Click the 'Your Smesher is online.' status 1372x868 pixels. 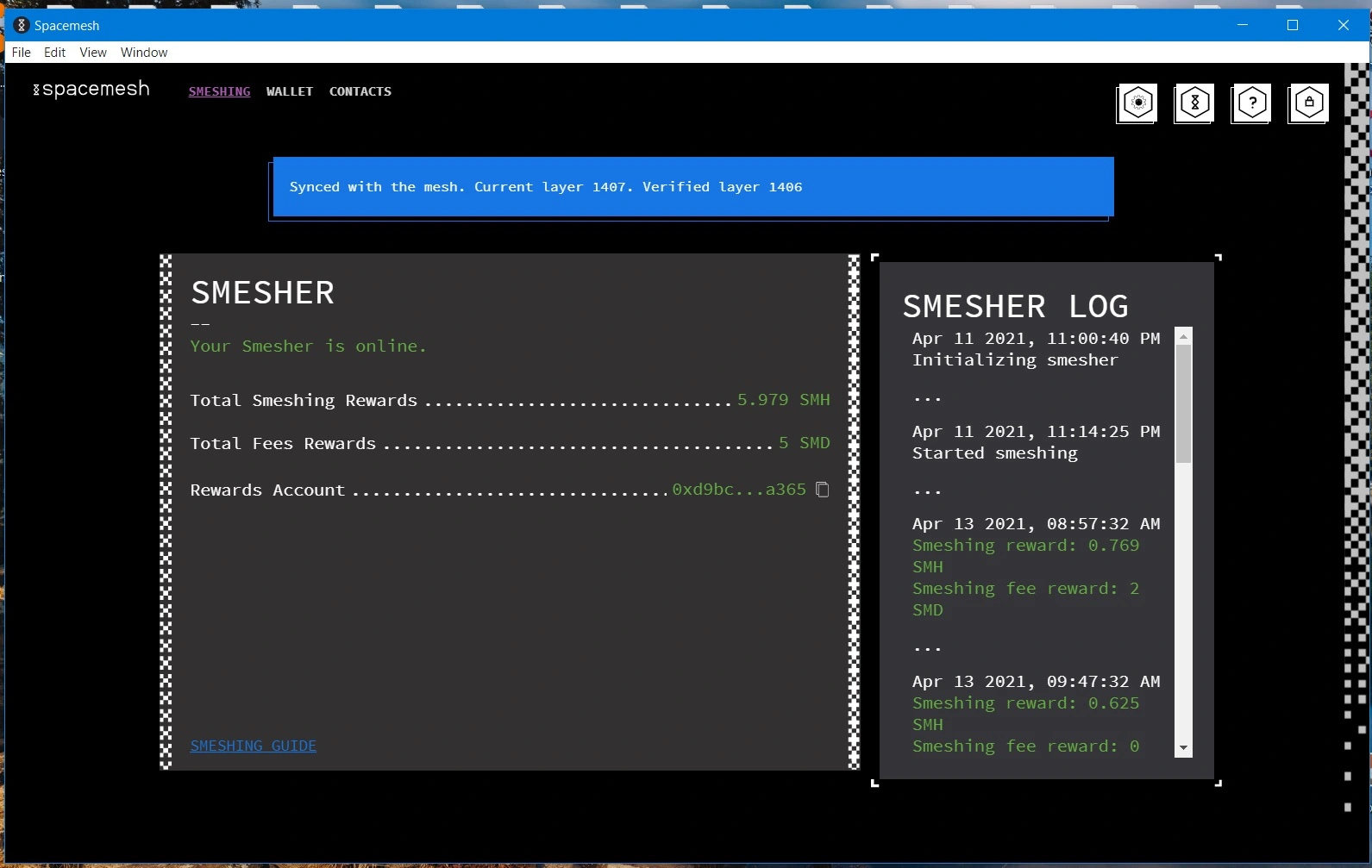pos(309,347)
